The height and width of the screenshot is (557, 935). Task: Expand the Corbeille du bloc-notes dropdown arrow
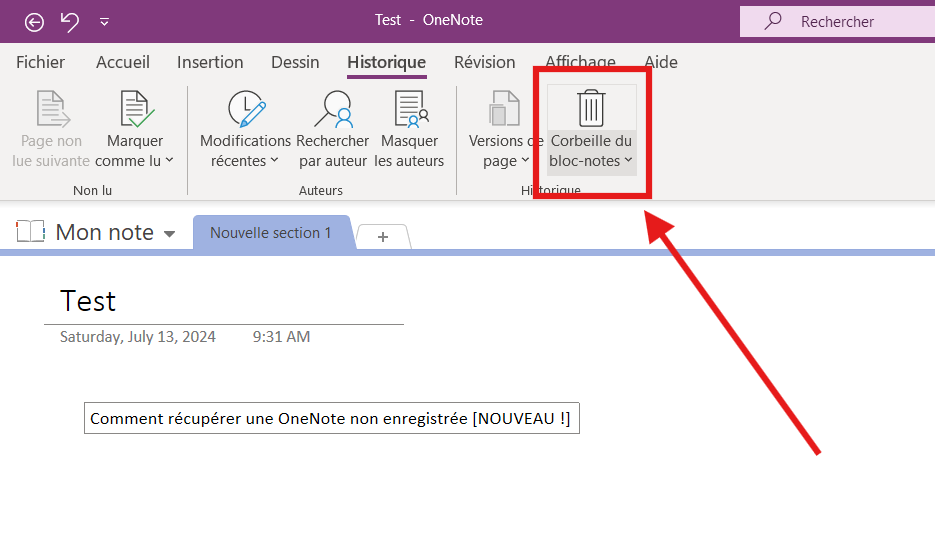tap(628, 160)
